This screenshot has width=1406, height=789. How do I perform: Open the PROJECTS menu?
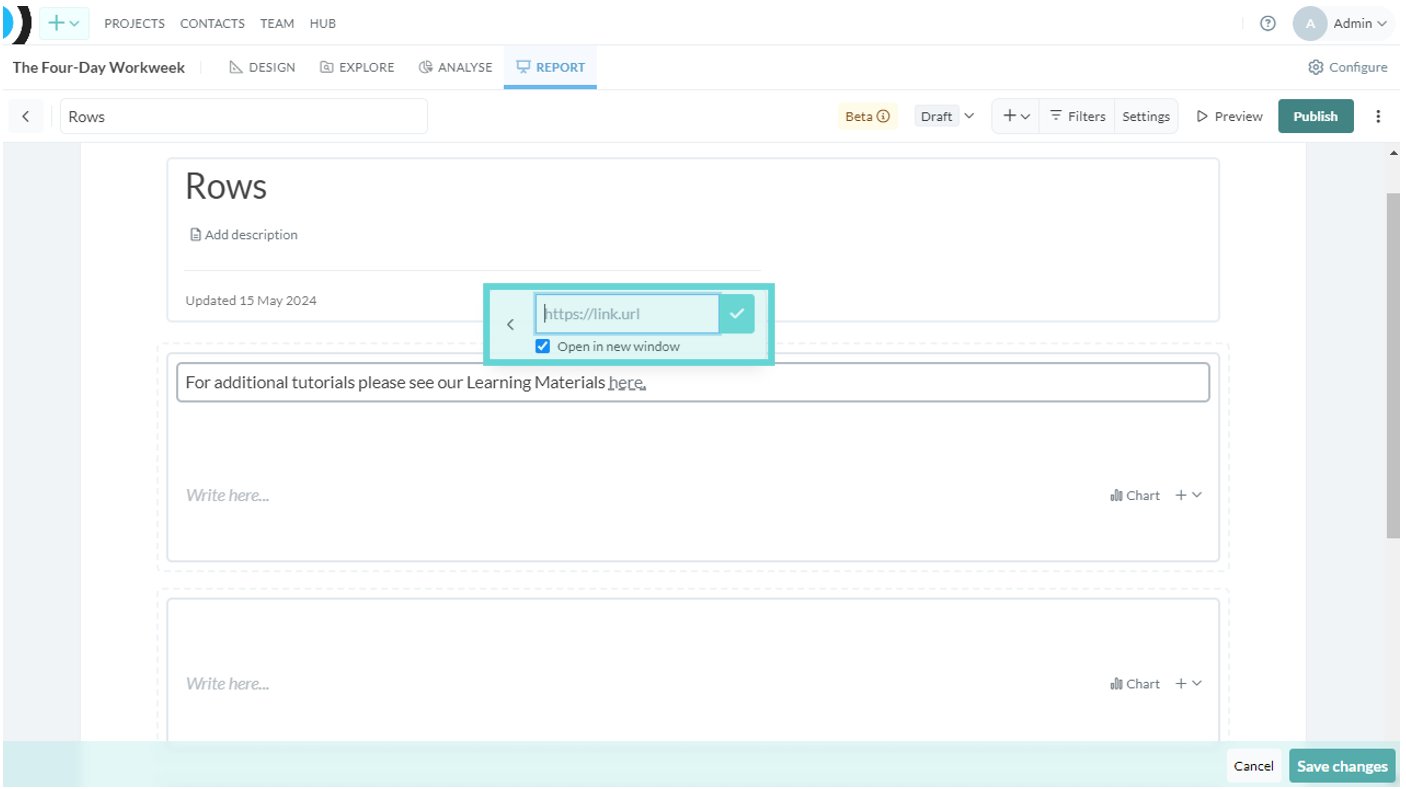[134, 23]
